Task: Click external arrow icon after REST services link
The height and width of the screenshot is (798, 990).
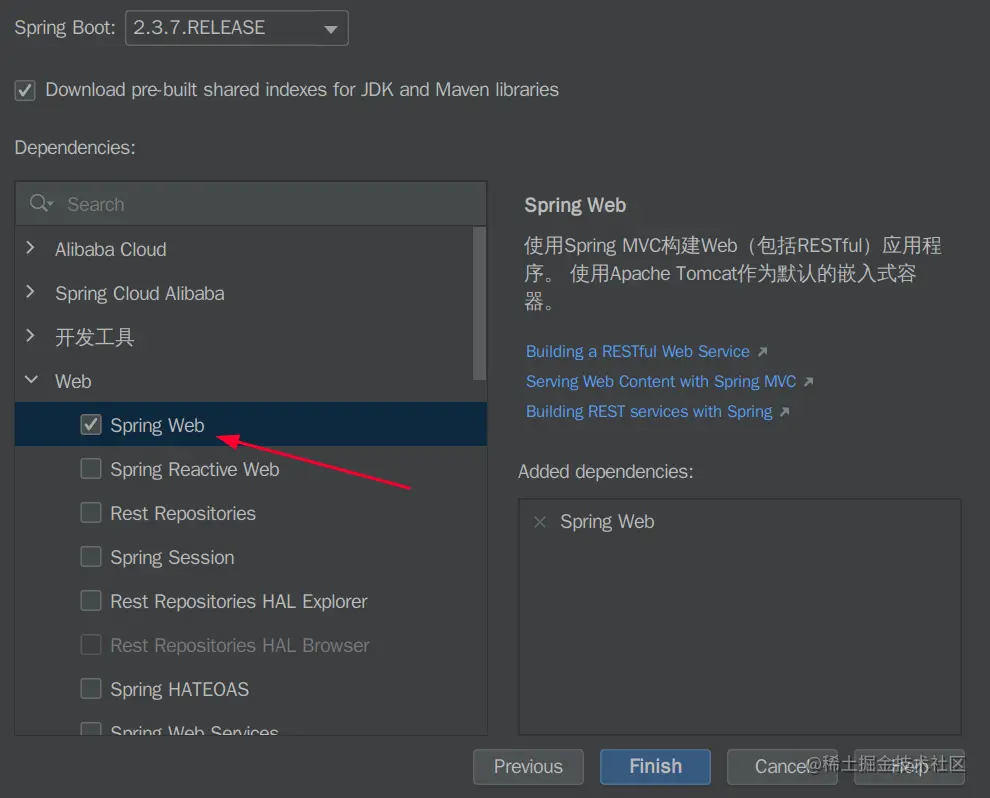Action: pos(785,412)
